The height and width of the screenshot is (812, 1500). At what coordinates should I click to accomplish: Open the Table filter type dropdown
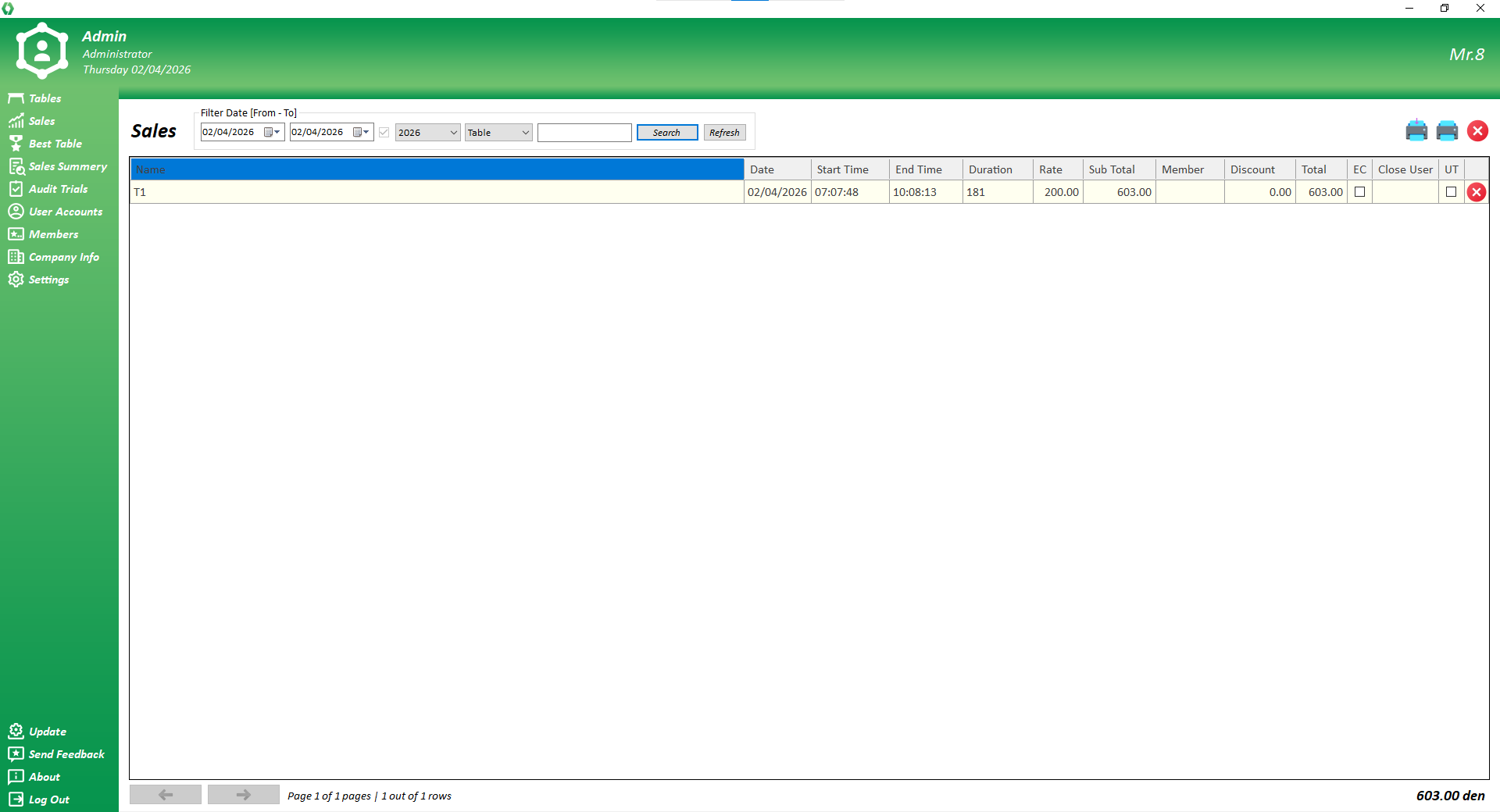click(x=525, y=133)
